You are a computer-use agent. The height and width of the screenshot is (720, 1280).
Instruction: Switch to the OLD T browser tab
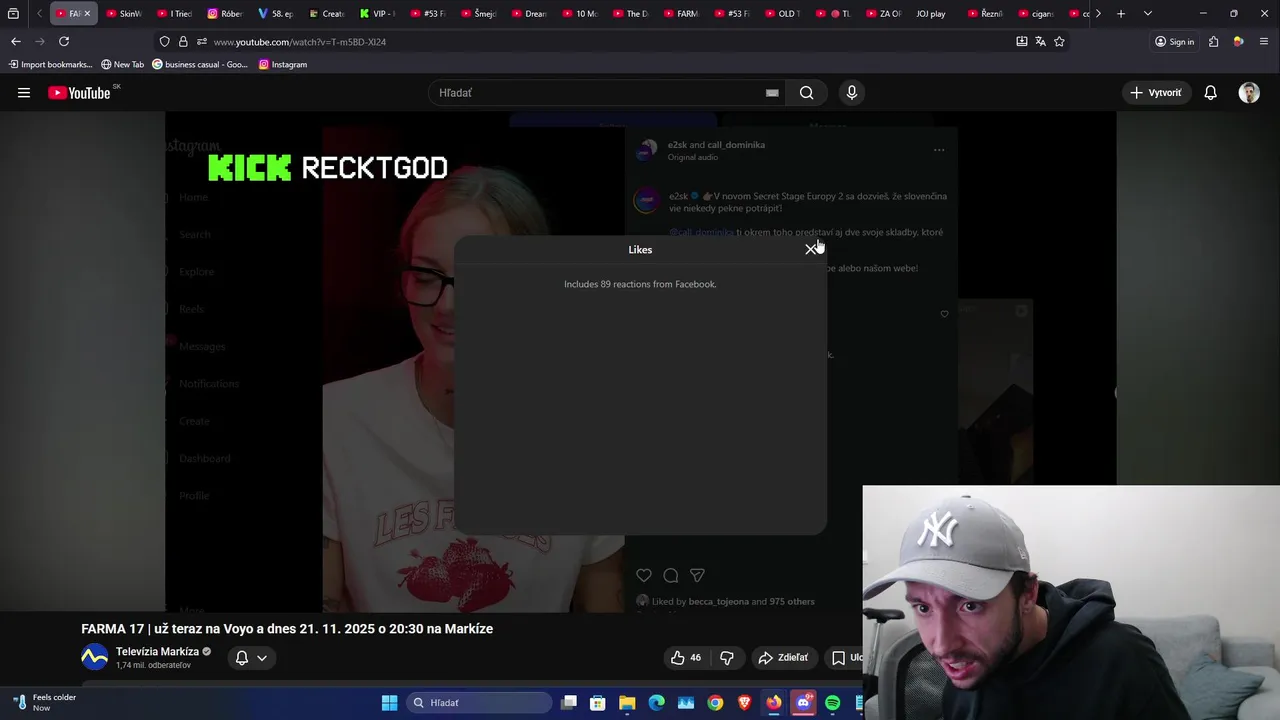(782, 14)
